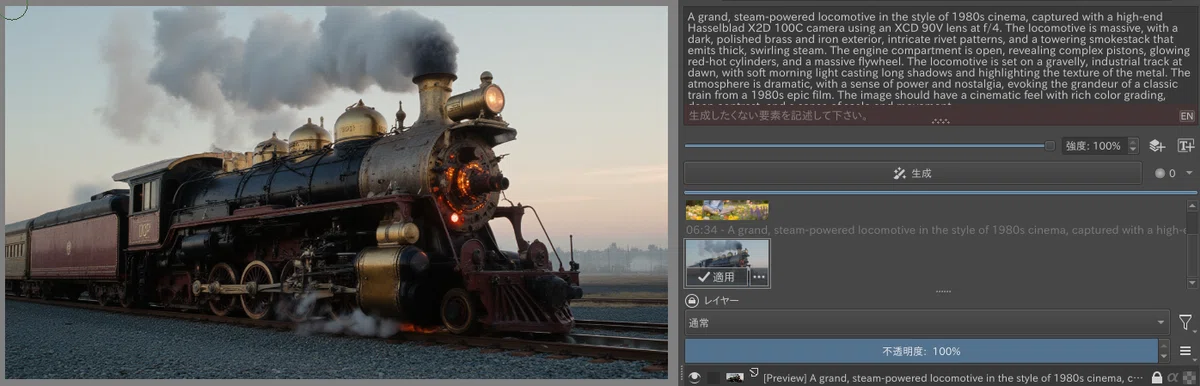Open the layer filter funnel icon
Viewport: 1200px width, 386px height.
(x=1186, y=323)
